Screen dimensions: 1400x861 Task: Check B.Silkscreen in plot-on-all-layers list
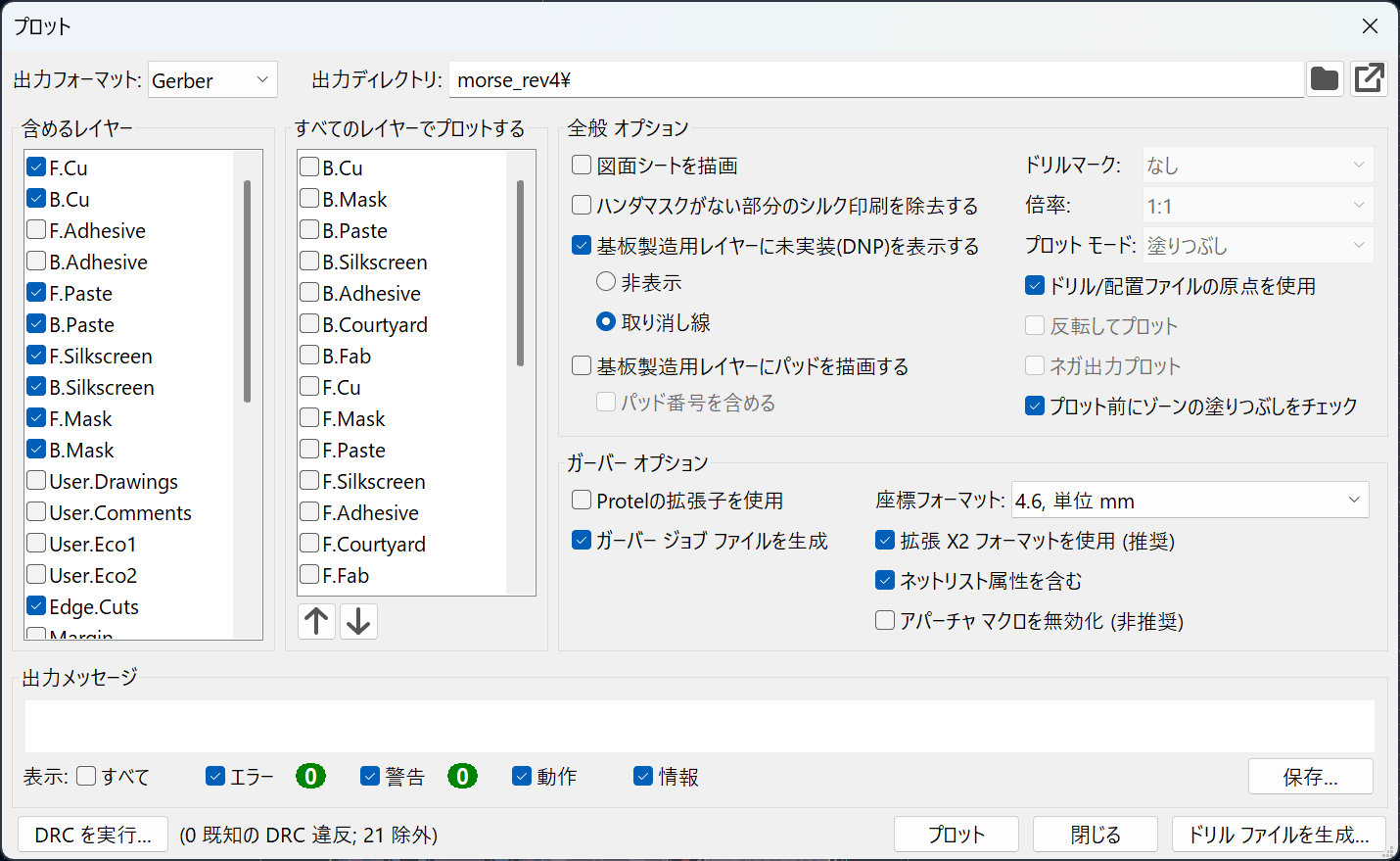click(x=309, y=262)
